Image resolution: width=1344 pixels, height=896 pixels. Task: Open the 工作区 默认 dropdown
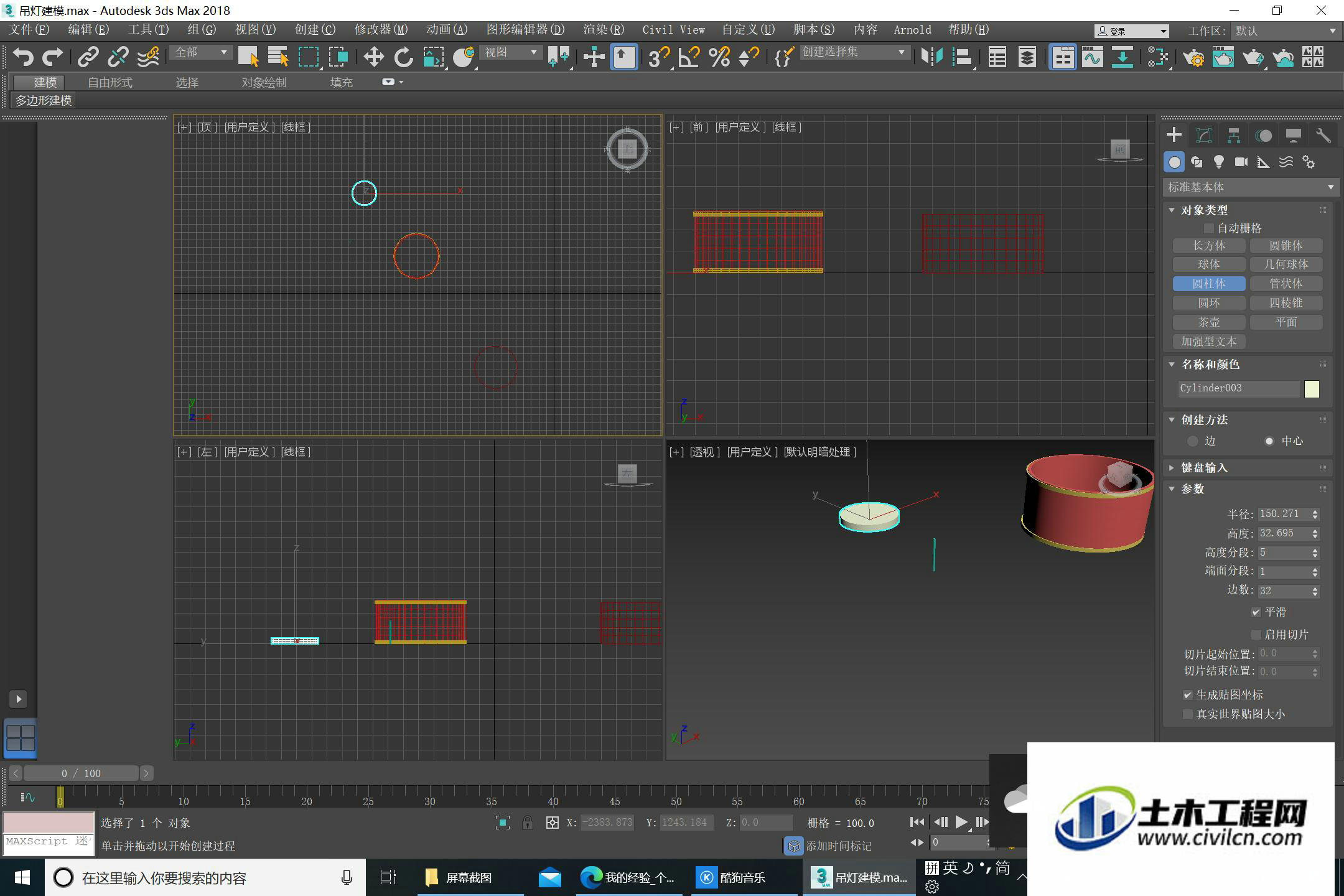click(1285, 30)
